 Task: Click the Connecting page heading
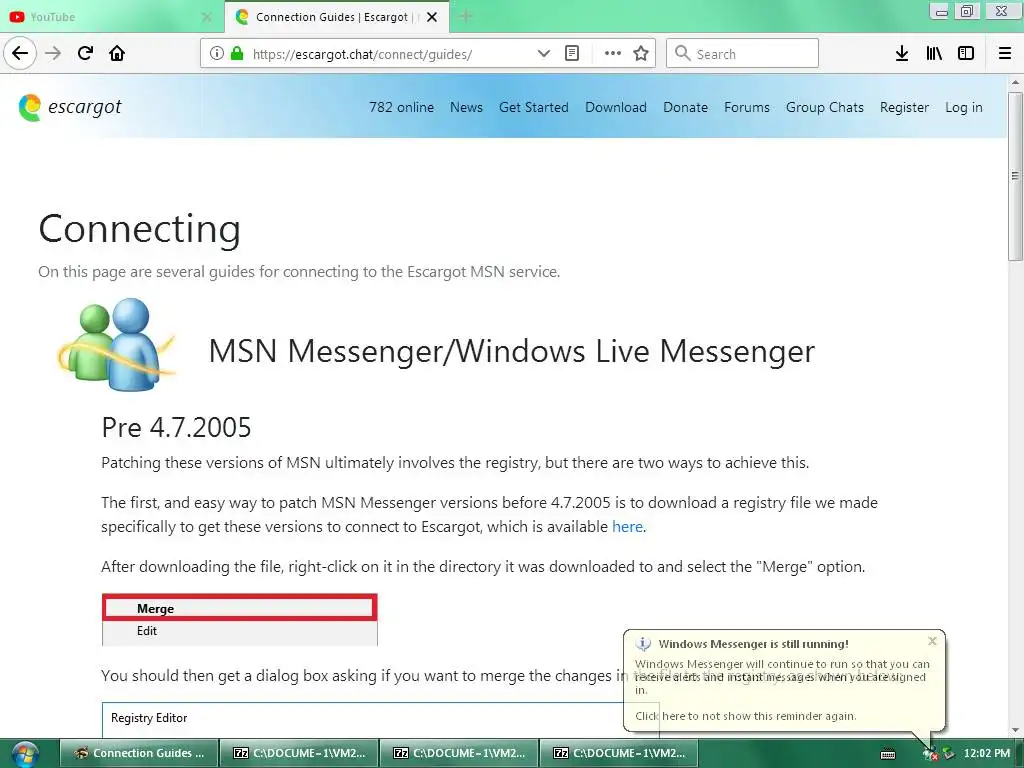tap(140, 229)
